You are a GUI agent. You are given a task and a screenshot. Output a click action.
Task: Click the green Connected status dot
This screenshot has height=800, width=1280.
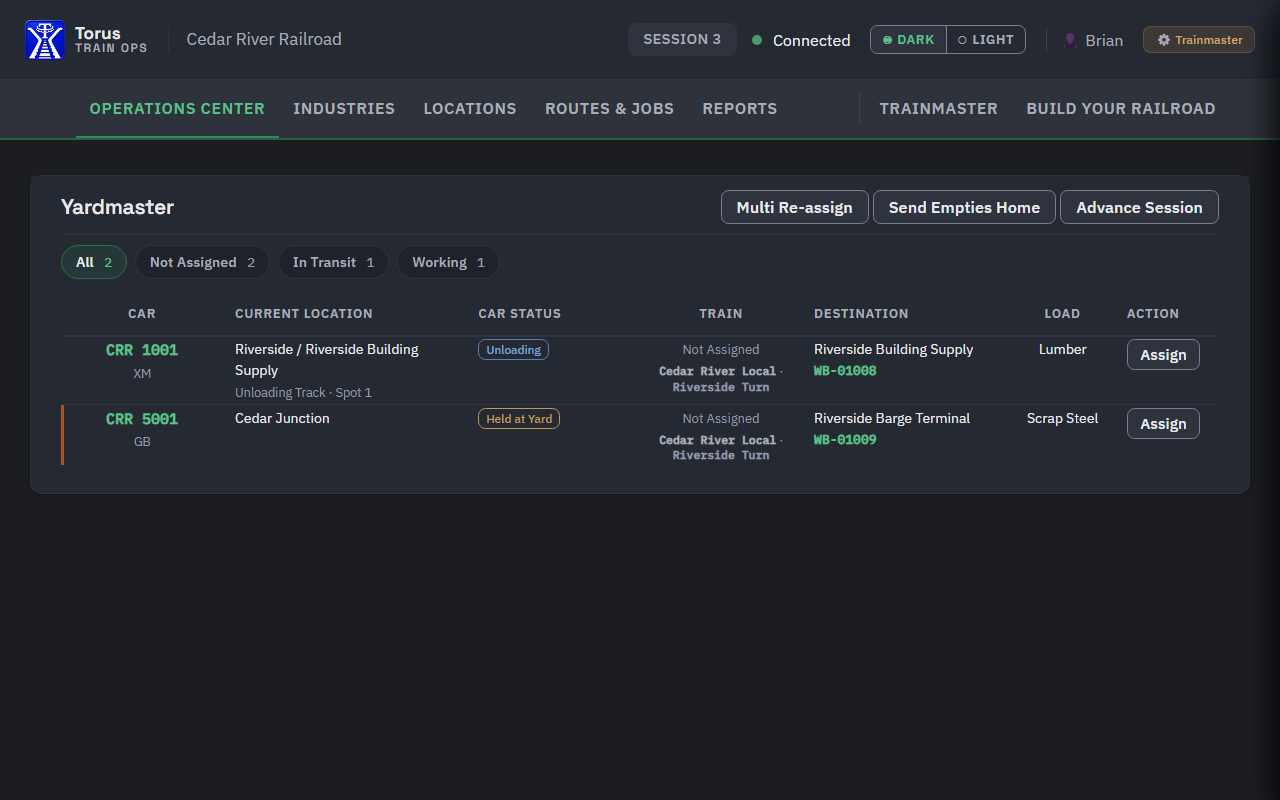pyautogui.click(x=757, y=40)
